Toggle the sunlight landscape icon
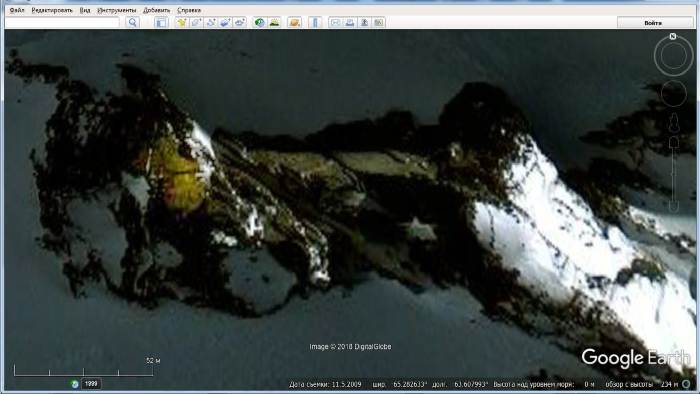 pos(274,22)
